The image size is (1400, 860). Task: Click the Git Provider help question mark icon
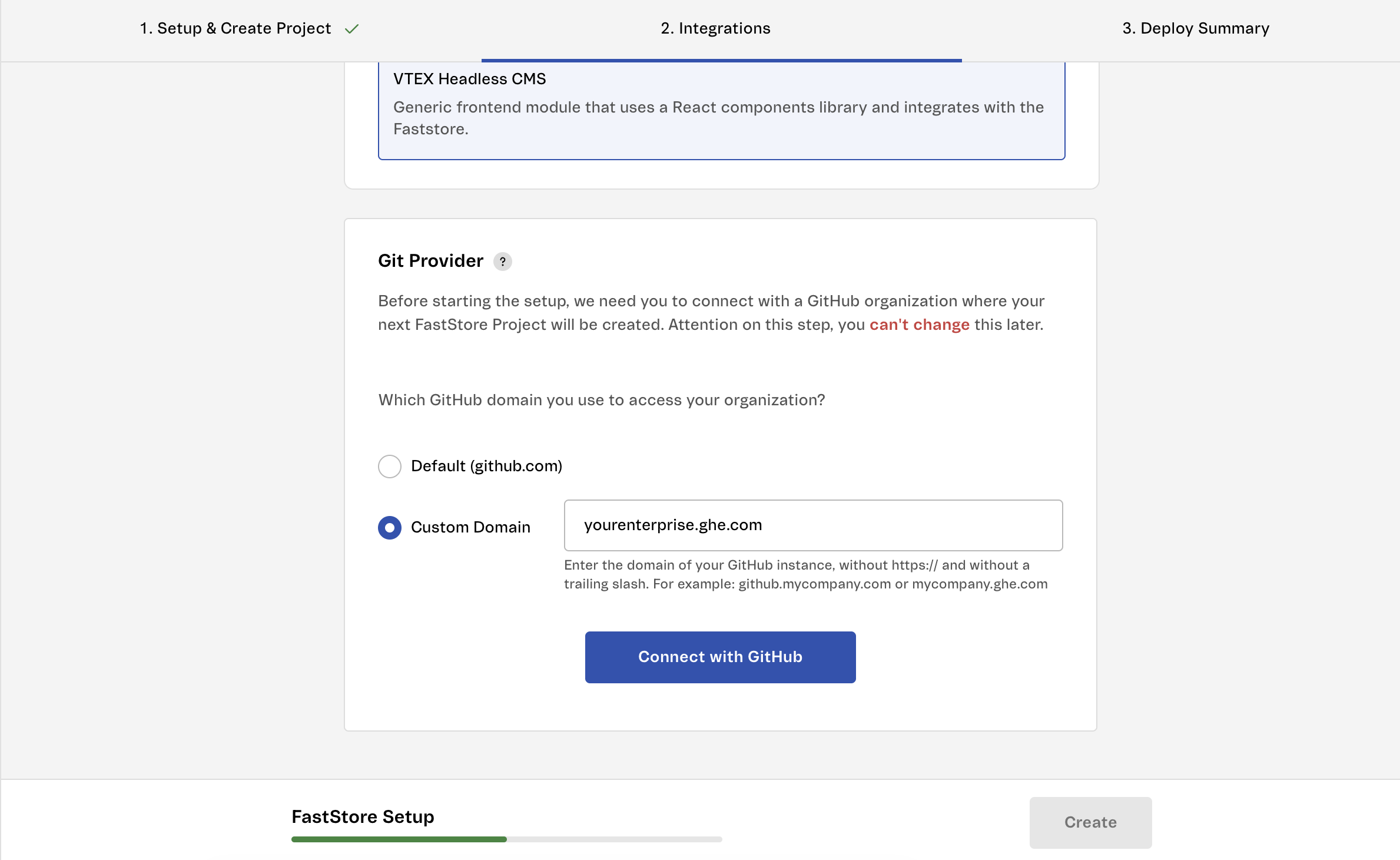pos(502,262)
